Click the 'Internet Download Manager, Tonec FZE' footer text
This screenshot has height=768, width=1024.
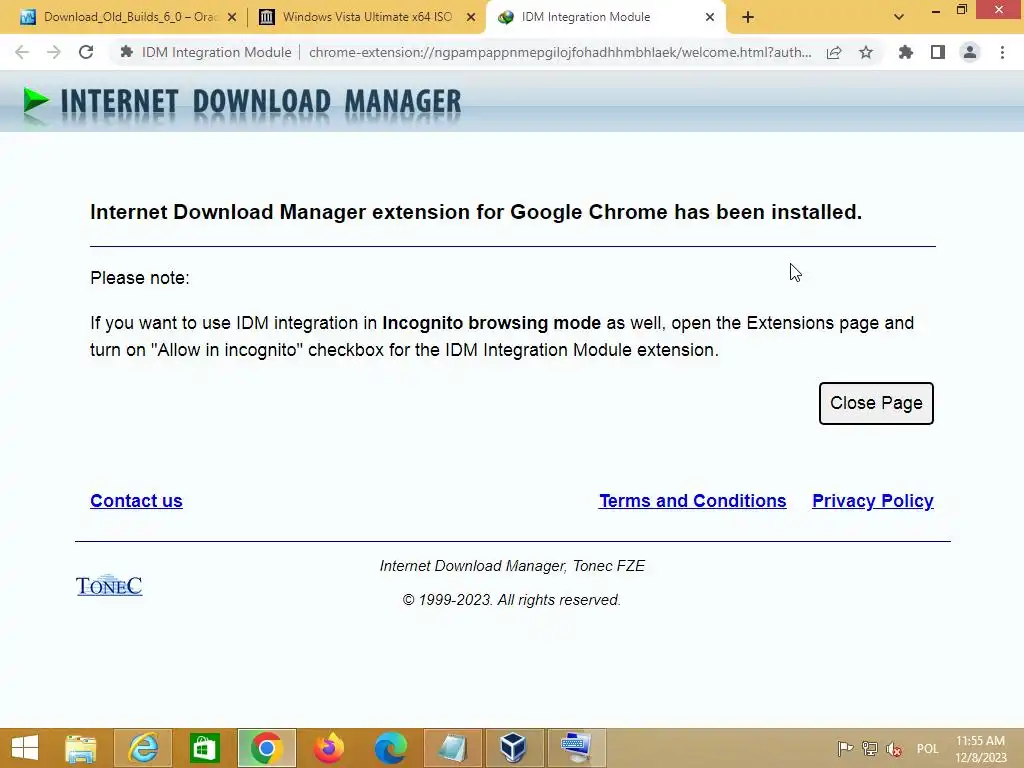[512, 566]
